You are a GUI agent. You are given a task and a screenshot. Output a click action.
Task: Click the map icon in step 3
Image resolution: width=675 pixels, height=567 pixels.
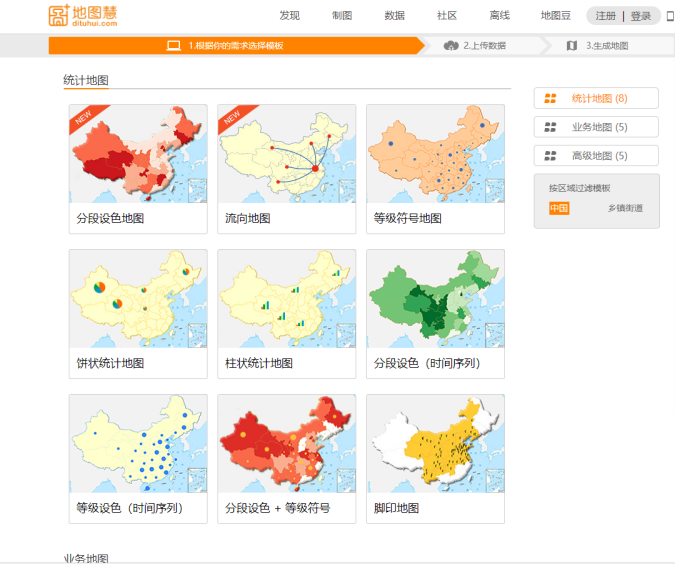(x=572, y=46)
